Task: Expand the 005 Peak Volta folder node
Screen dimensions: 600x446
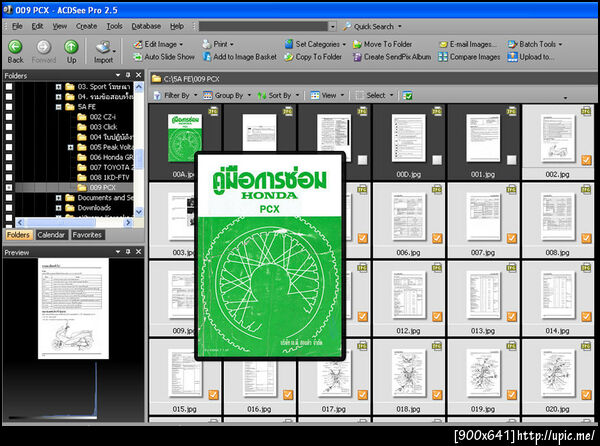Action: [x=70, y=146]
